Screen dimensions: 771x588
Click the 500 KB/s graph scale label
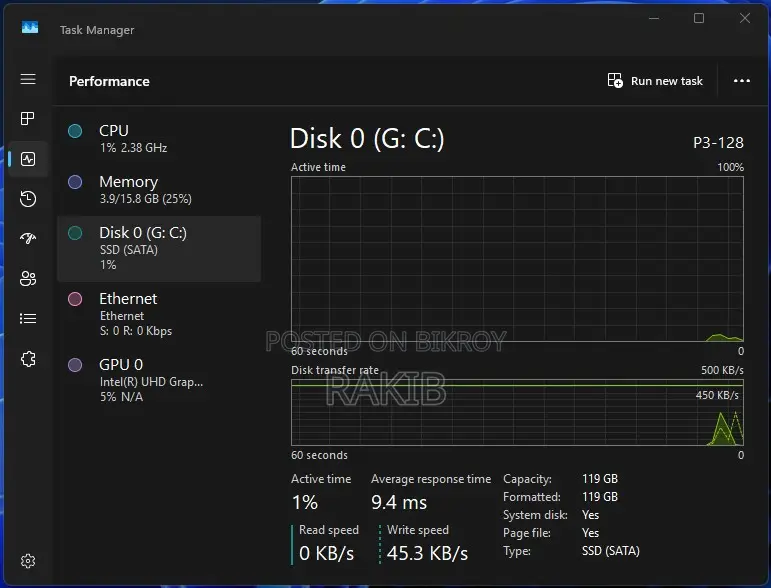(722, 370)
